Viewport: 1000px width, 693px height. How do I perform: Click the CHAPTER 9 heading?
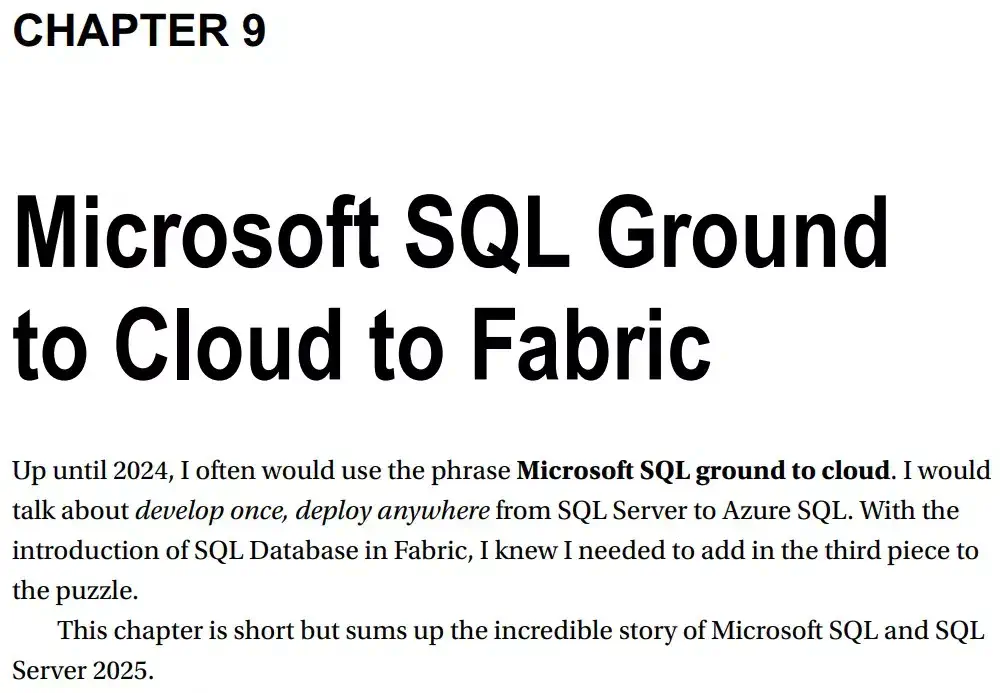click(139, 30)
